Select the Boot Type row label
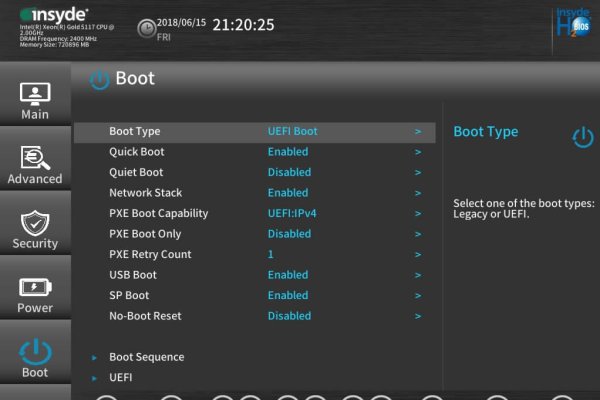The width and height of the screenshot is (600, 400). [135, 132]
